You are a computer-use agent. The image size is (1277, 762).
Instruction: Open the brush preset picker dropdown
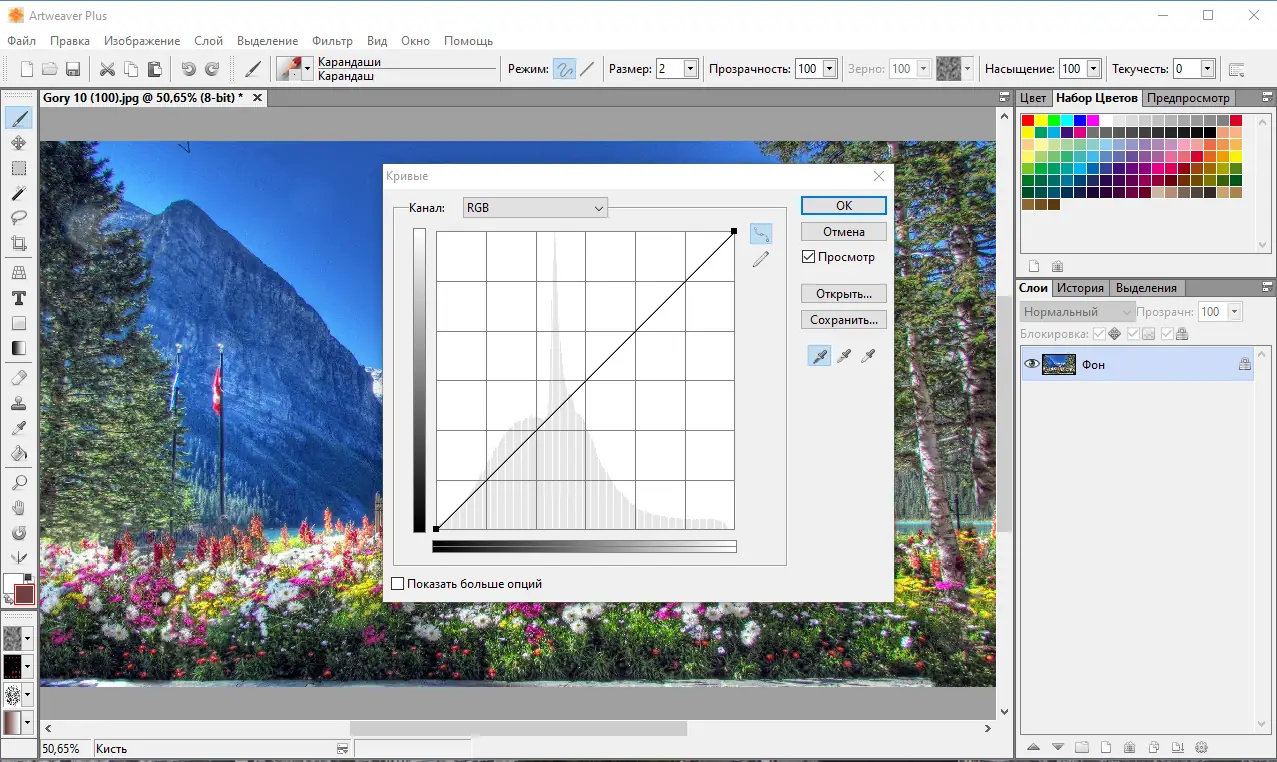(307, 69)
